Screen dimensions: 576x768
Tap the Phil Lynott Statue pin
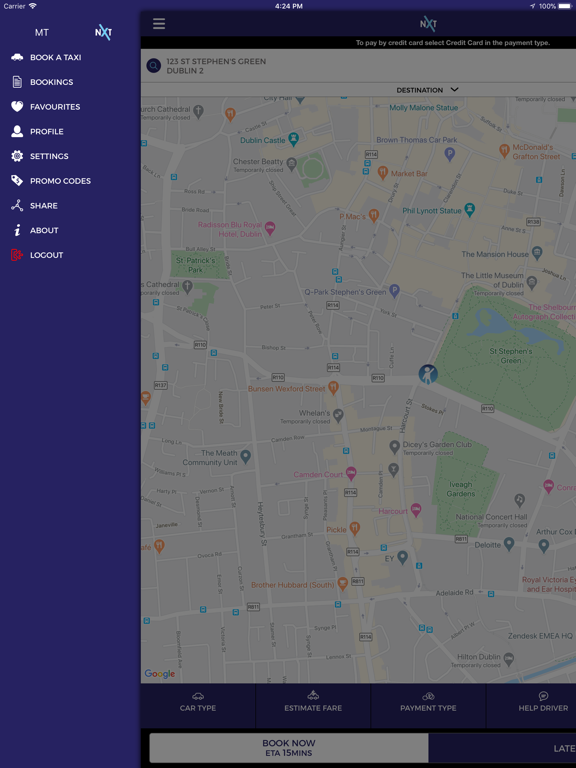click(x=470, y=209)
